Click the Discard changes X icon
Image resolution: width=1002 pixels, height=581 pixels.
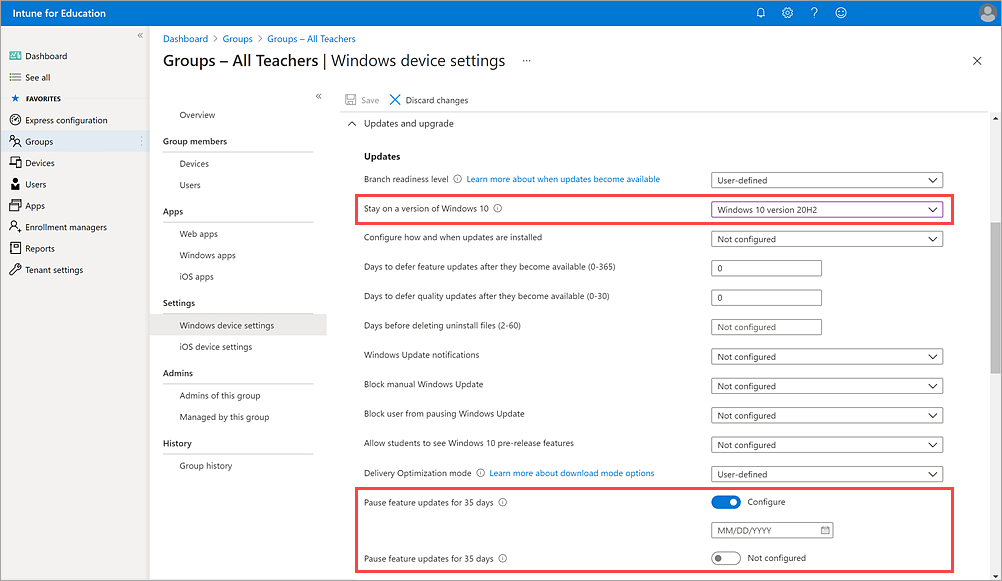click(395, 100)
